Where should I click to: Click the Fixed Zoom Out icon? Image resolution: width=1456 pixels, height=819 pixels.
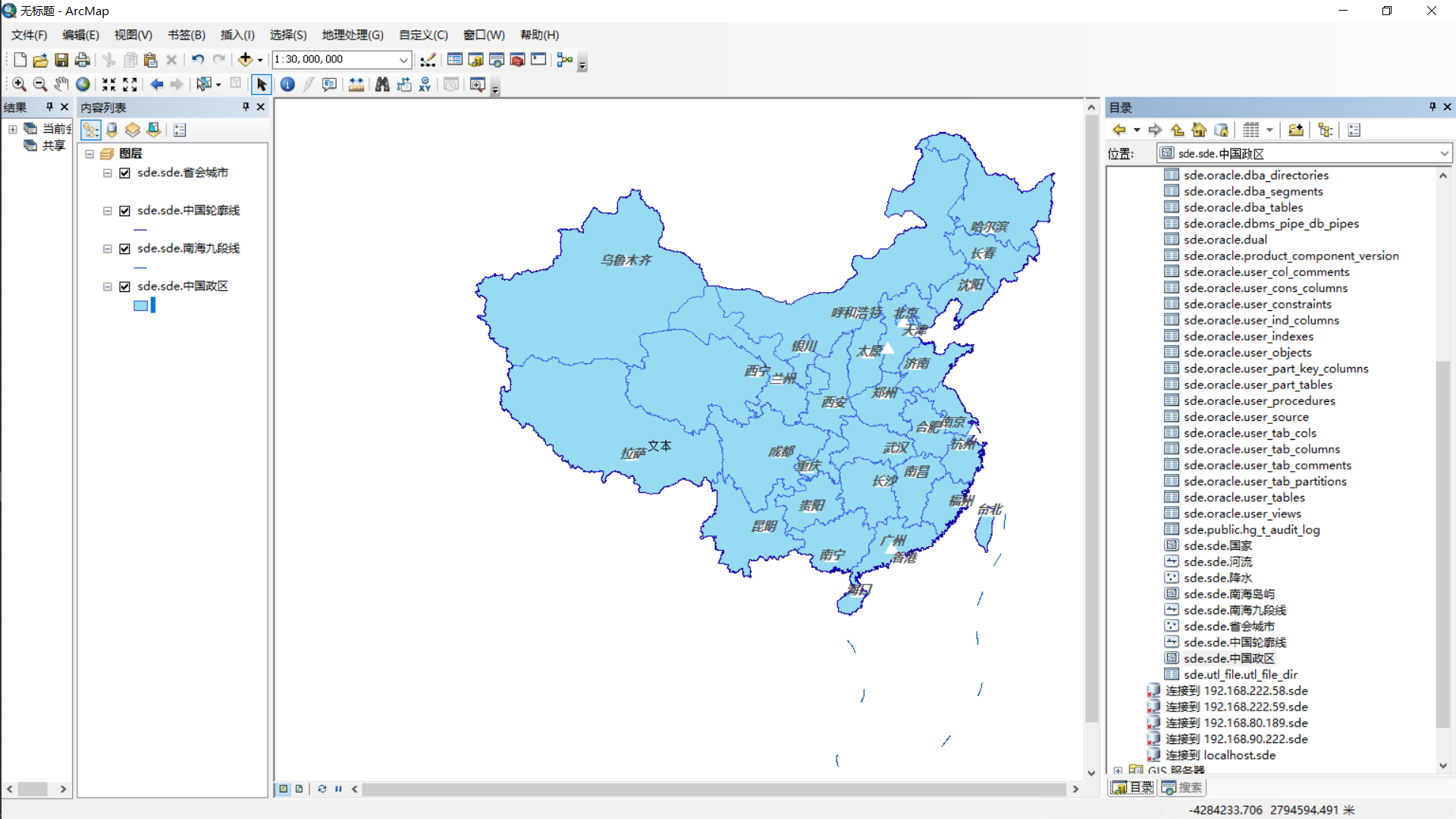click(130, 84)
